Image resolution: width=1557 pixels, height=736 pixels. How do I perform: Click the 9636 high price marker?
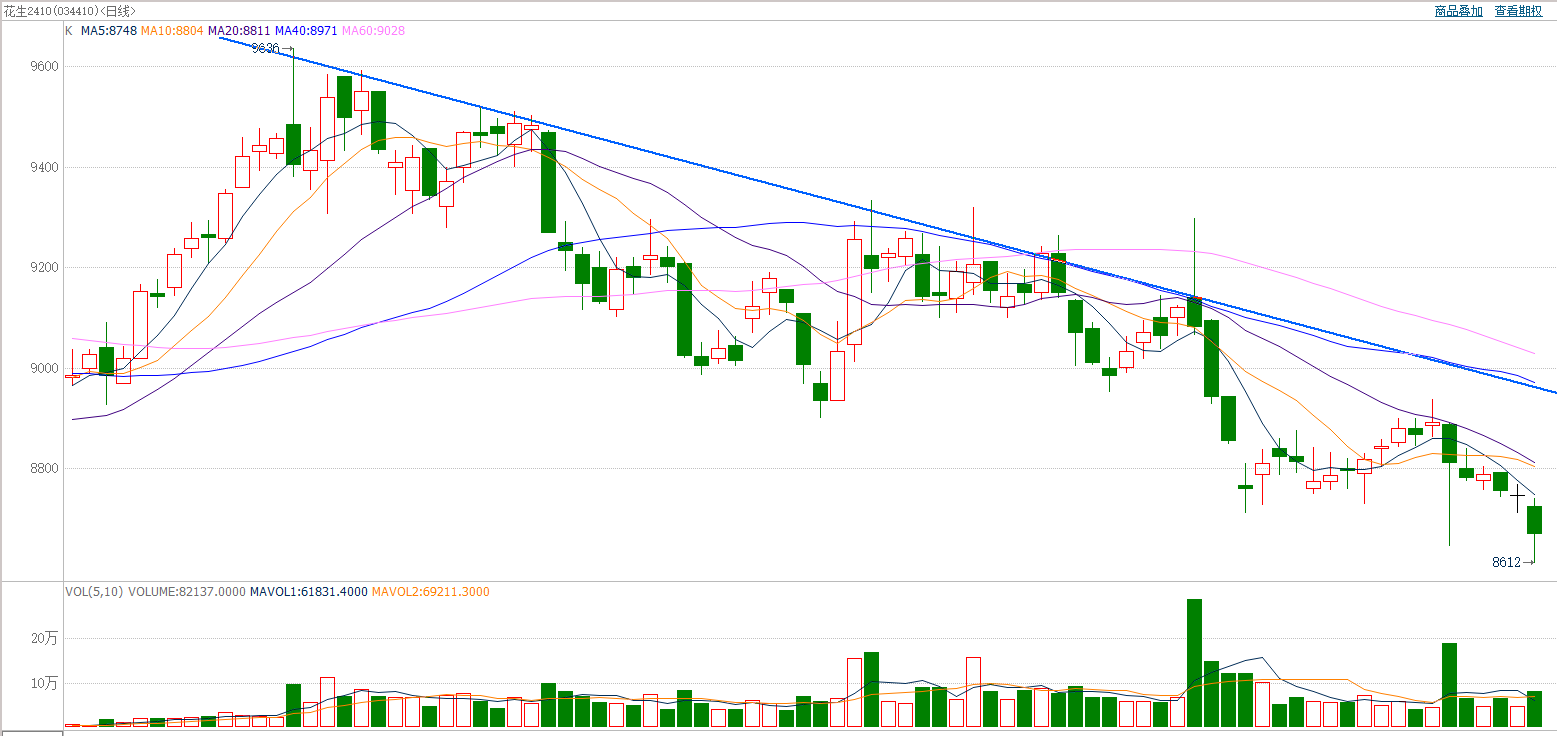(266, 48)
